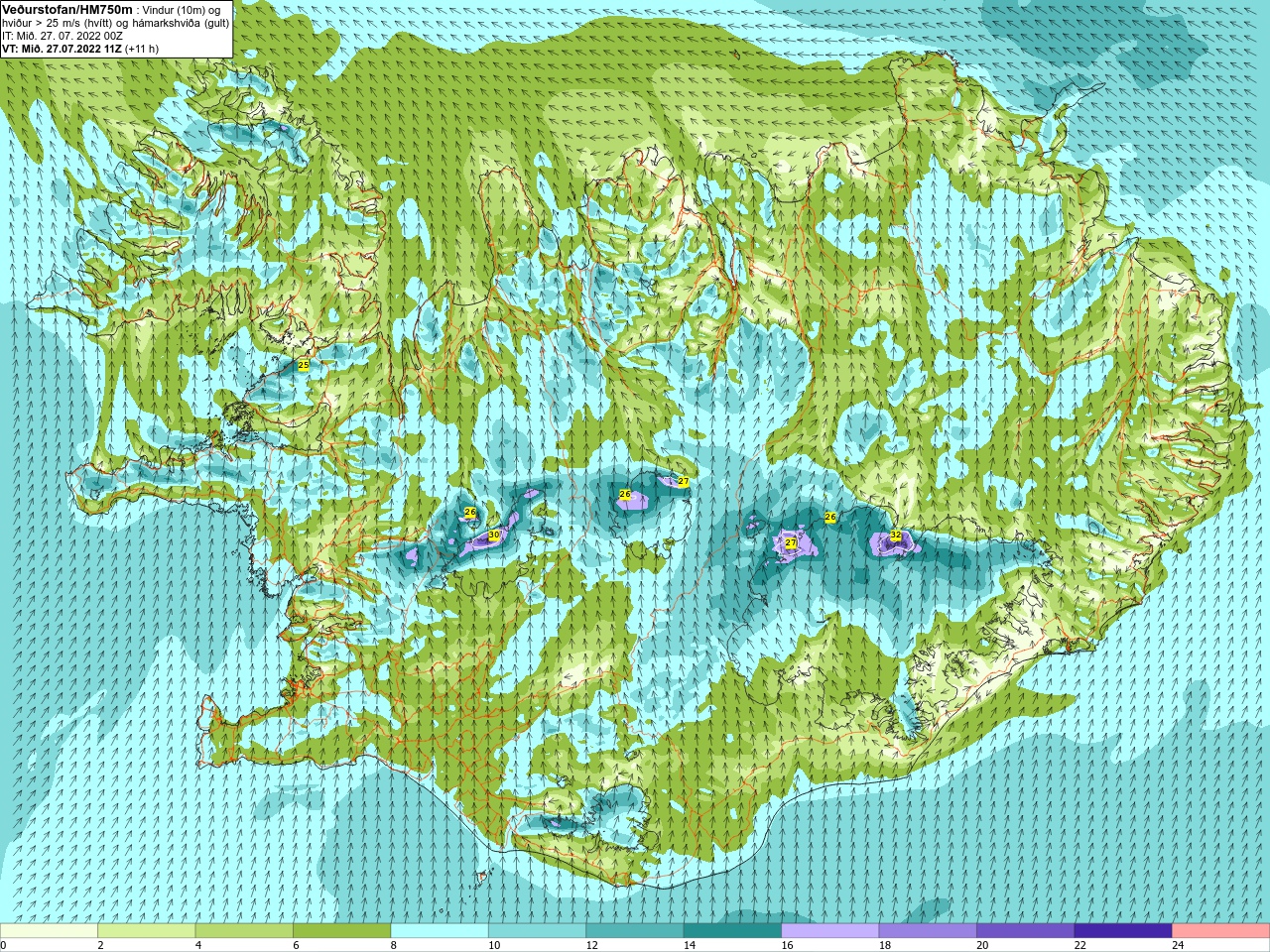Viewport: 1270px width, 952px height.
Task: Click the pale yellow 0–2 legend swatch
Action: (x=49, y=931)
